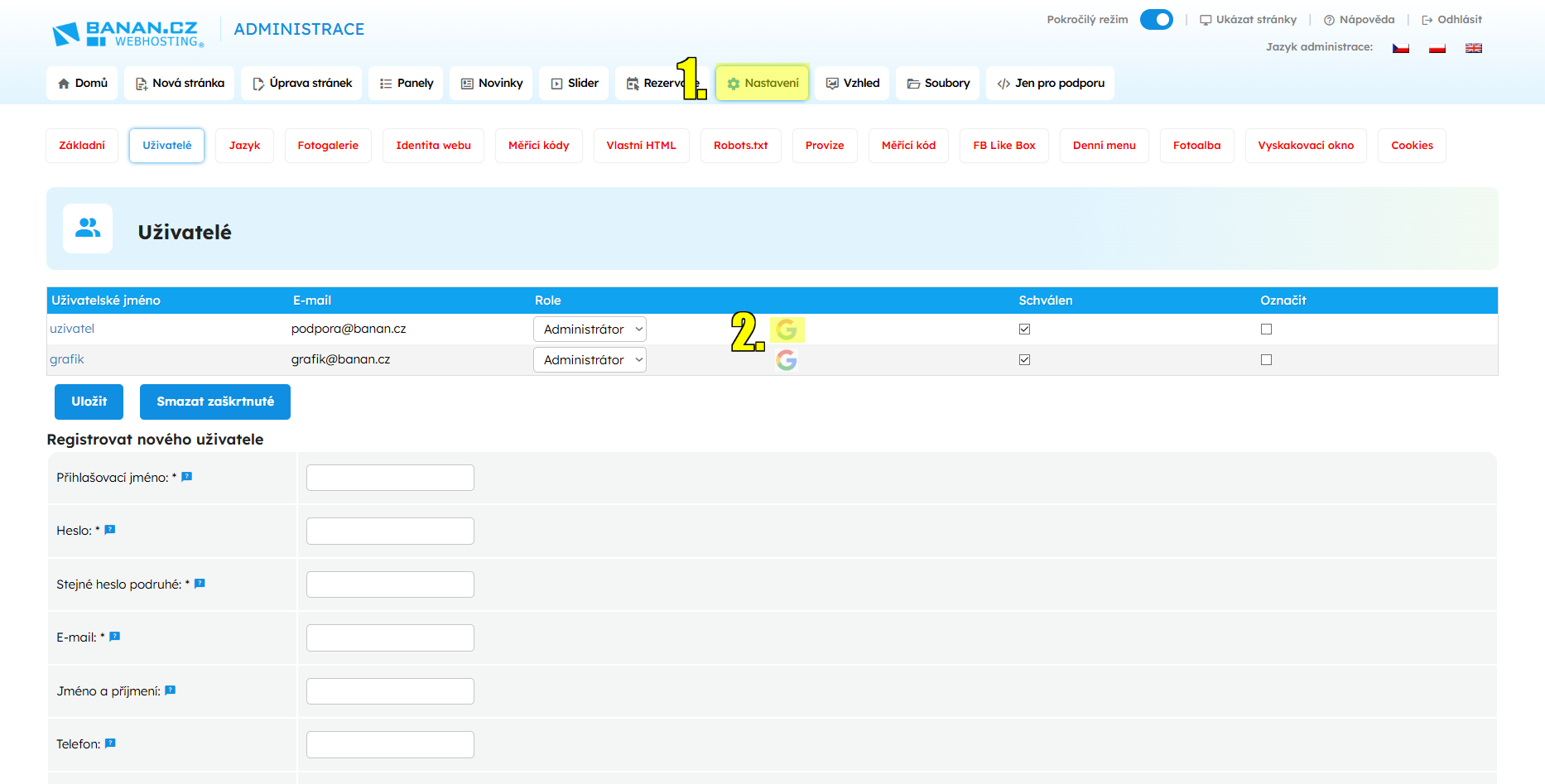Screen dimensions: 1545x784
Task: Uncheck Schválen for user uzivatel
Action: tap(1025, 329)
